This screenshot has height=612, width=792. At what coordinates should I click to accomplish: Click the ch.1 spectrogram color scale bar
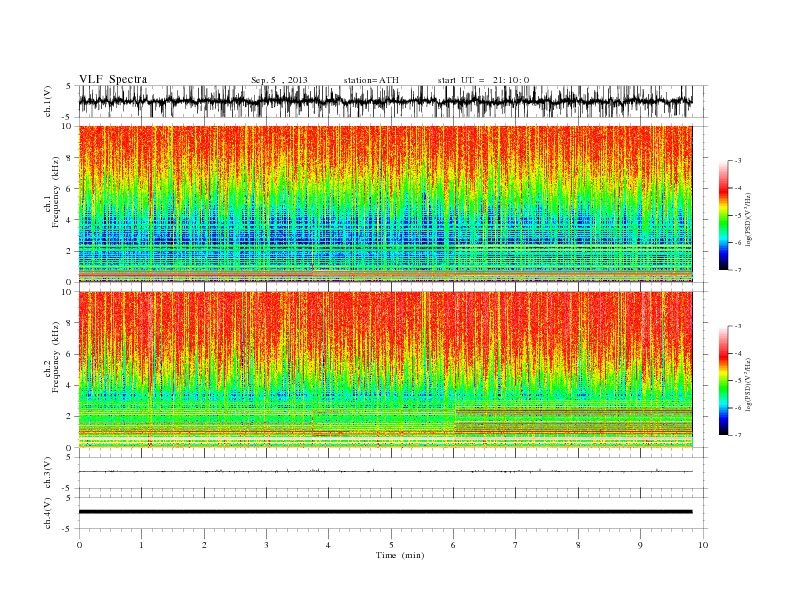pos(723,216)
